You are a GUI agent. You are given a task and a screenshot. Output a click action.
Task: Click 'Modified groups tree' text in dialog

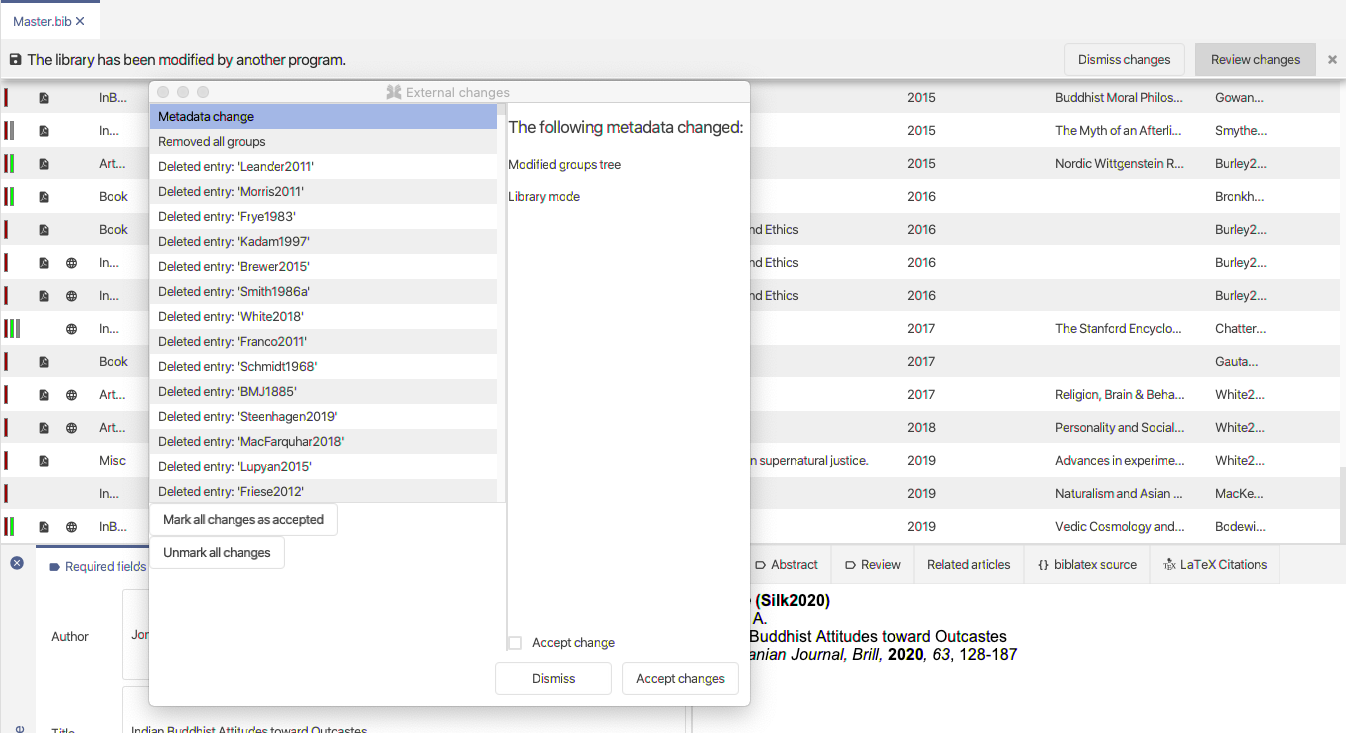pos(564,165)
